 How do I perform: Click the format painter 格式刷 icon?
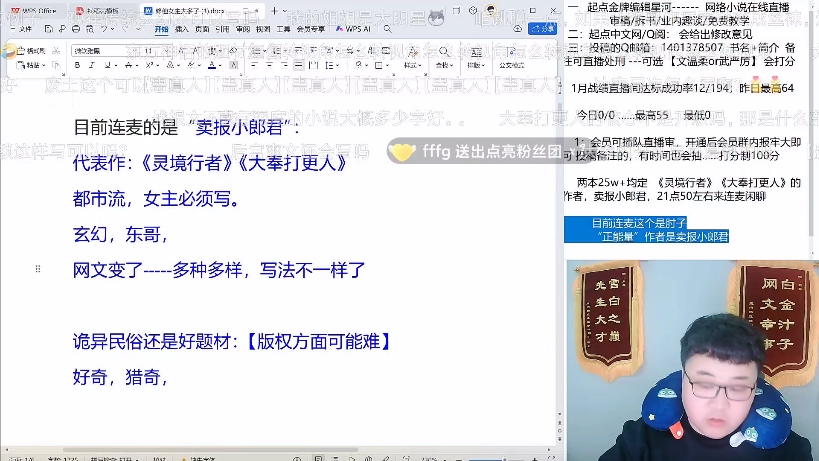tap(21, 51)
